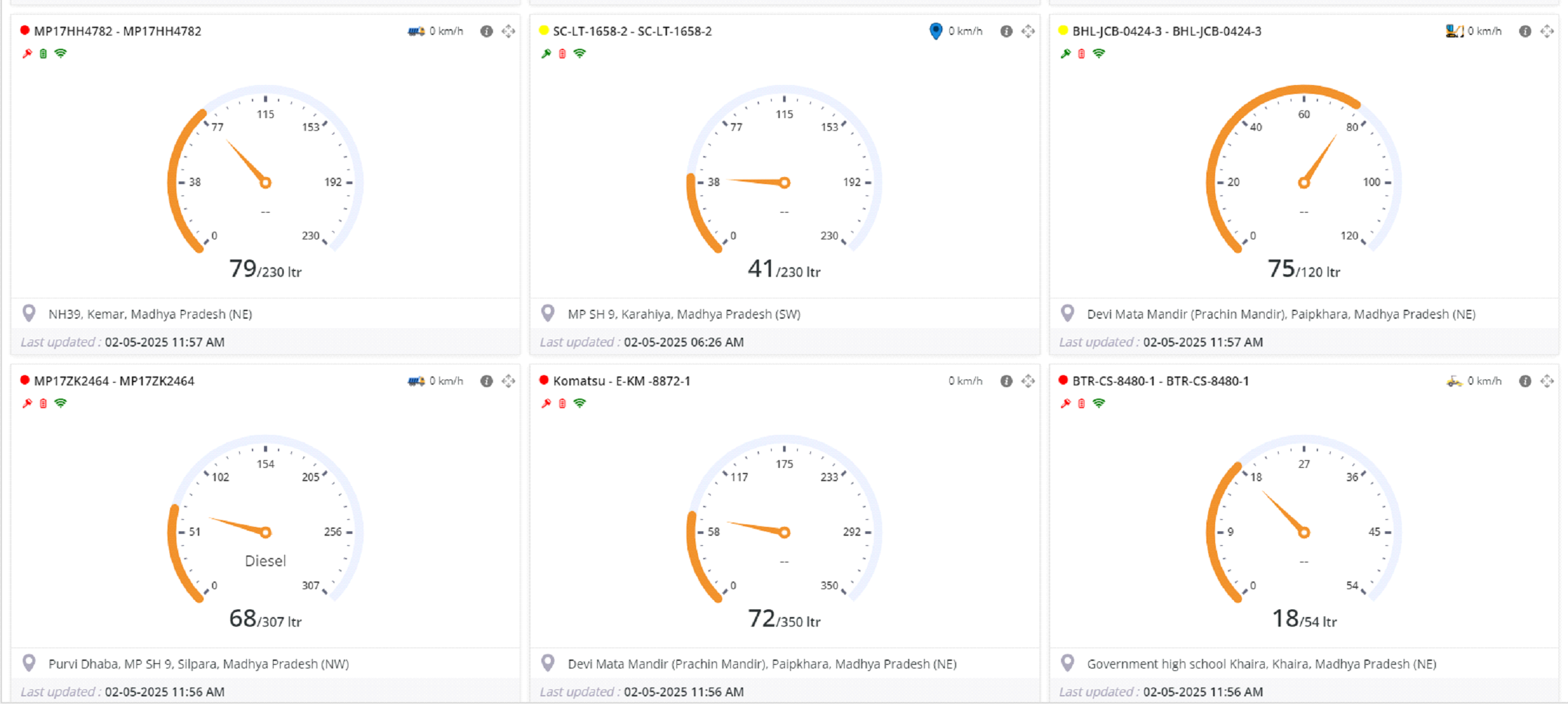Click move handle icon on SC-LT-1658-2 card
The width and height of the screenshot is (1568, 704).
tap(1028, 31)
